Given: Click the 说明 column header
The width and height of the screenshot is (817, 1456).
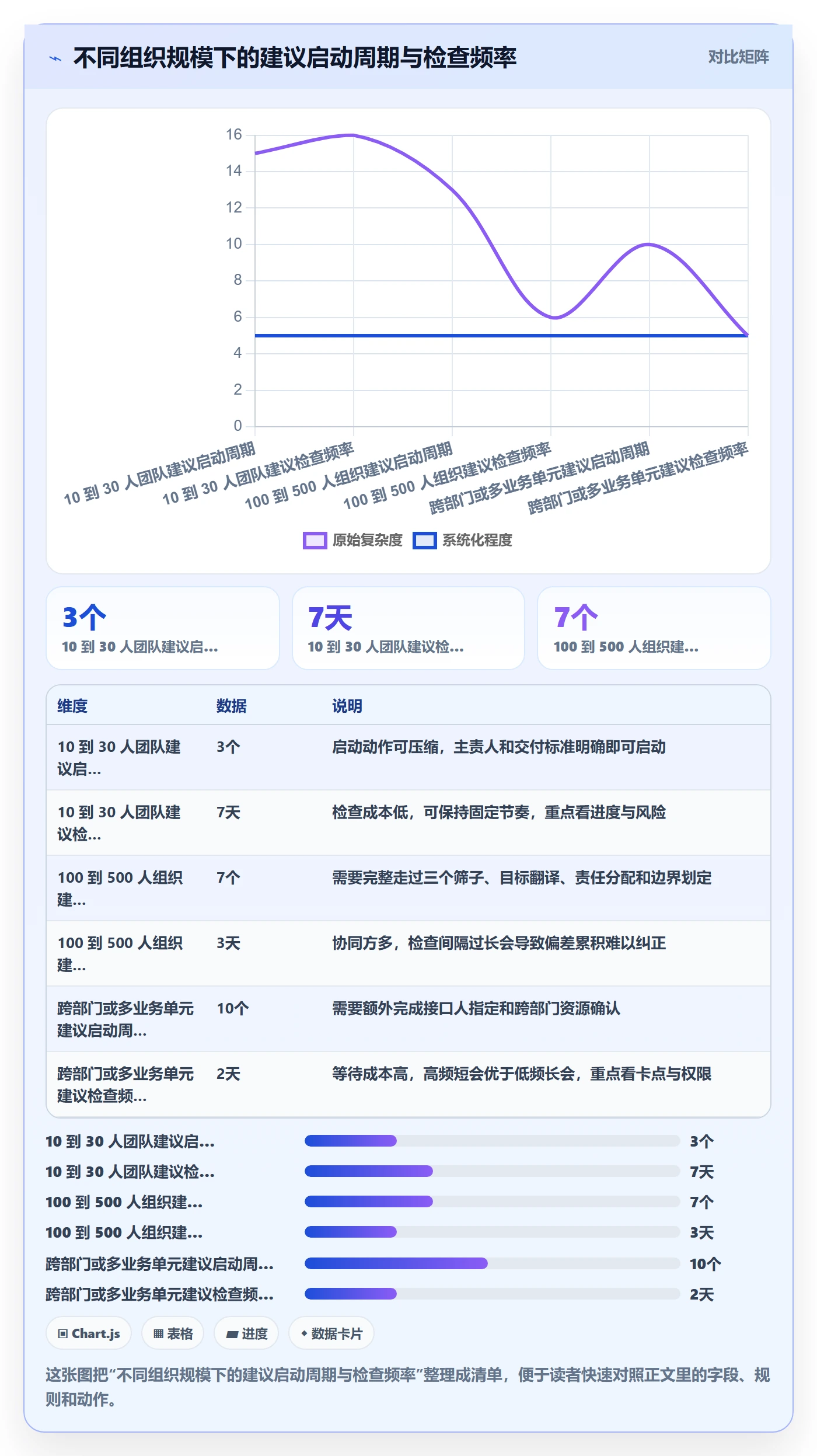Looking at the screenshot, I should pyautogui.click(x=347, y=706).
